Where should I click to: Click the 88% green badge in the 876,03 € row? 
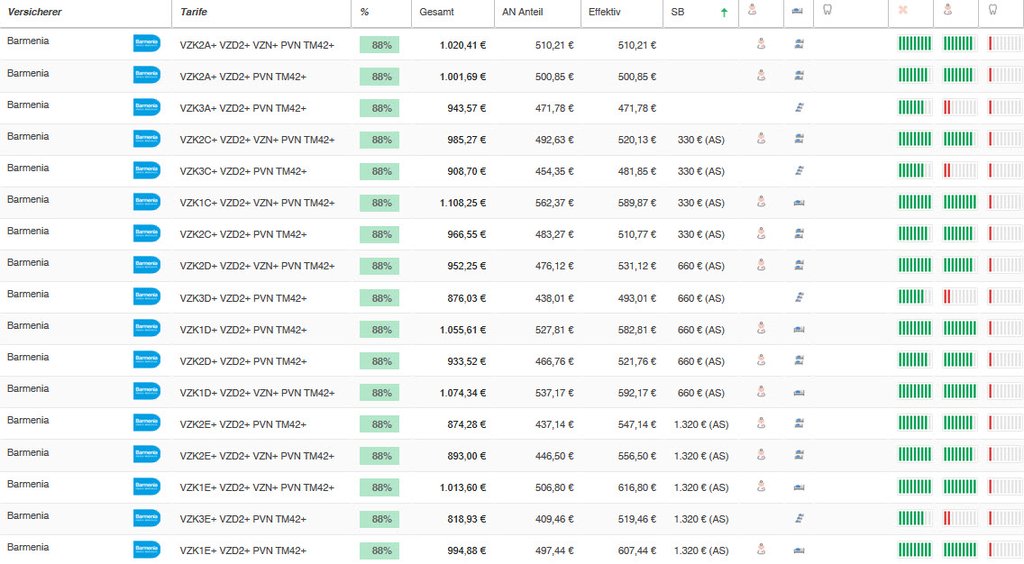tap(380, 298)
